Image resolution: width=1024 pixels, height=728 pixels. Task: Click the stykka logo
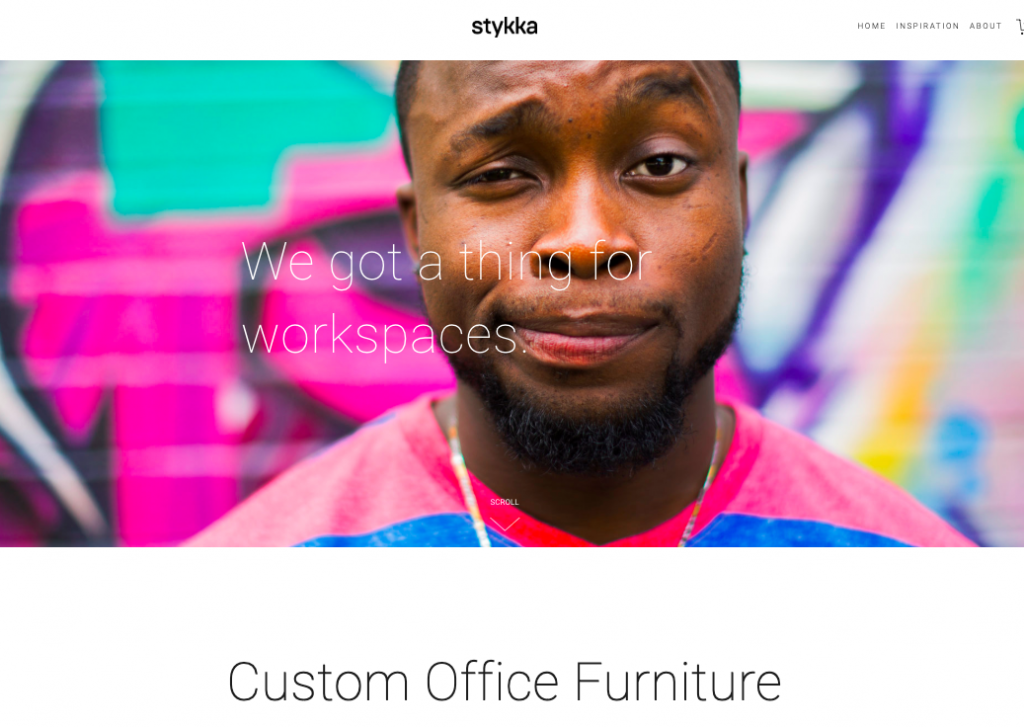click(504, 27)
